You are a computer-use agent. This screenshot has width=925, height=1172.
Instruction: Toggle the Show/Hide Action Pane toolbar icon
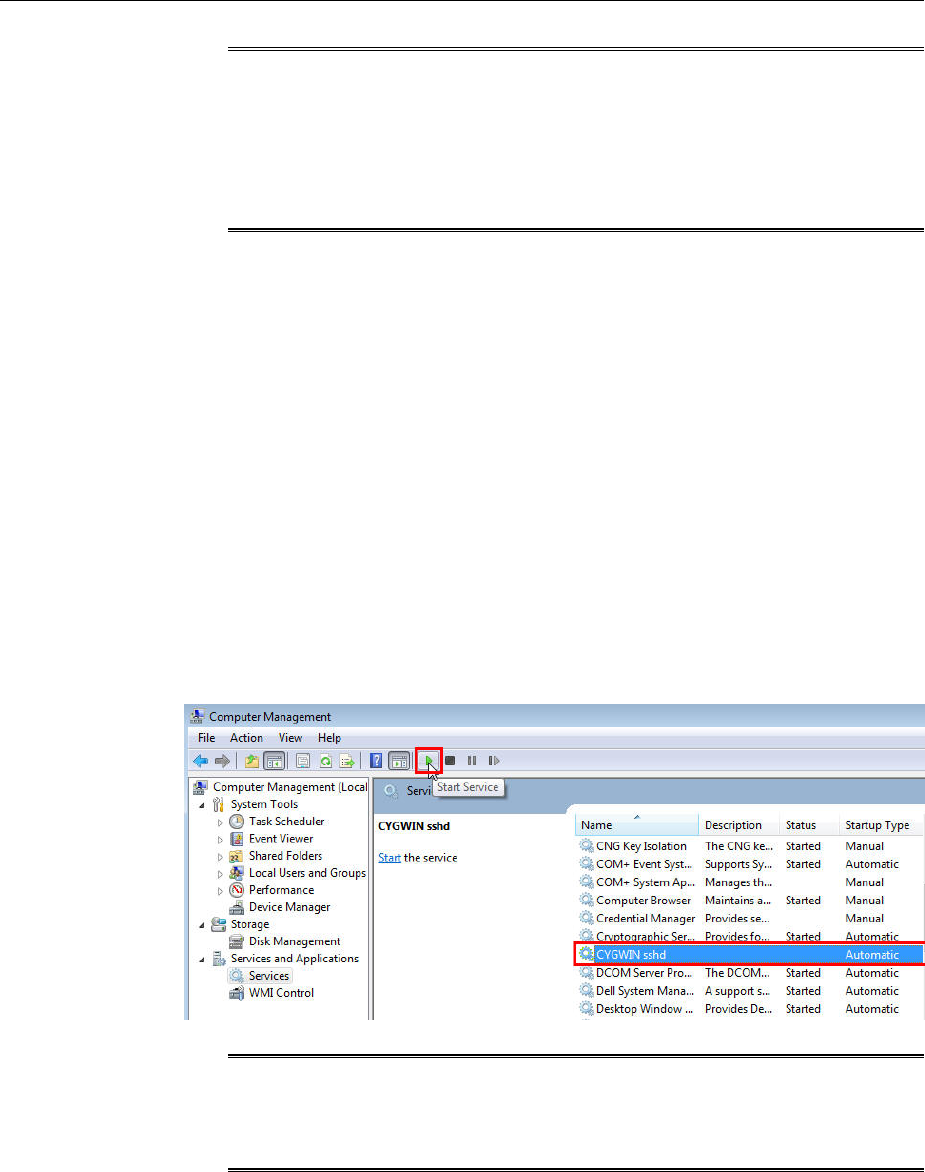click(x=399, y=761)
